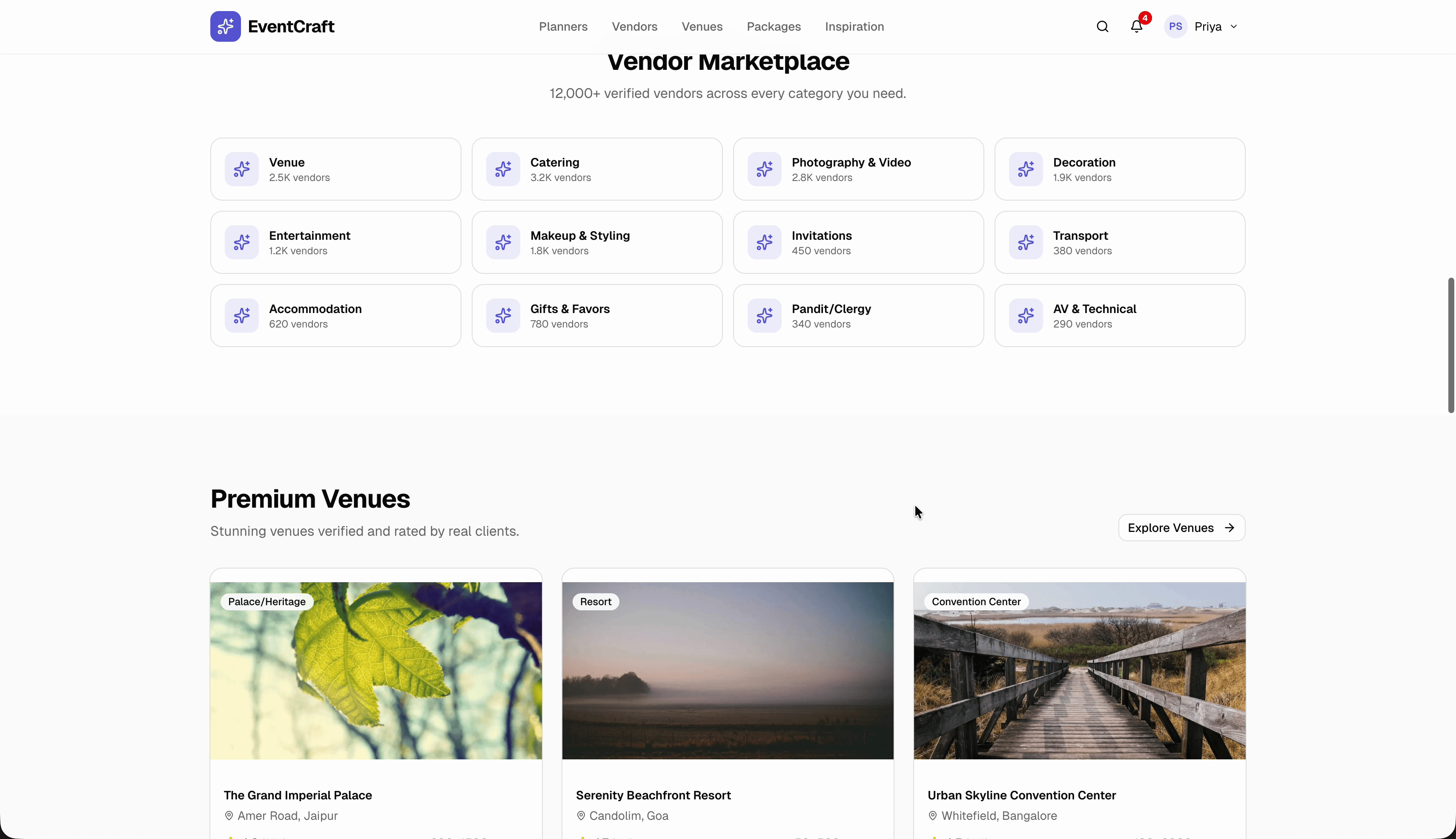Open the Inspiration menu
Viewport: 1456px width, 839px height.
coord(854,26)
